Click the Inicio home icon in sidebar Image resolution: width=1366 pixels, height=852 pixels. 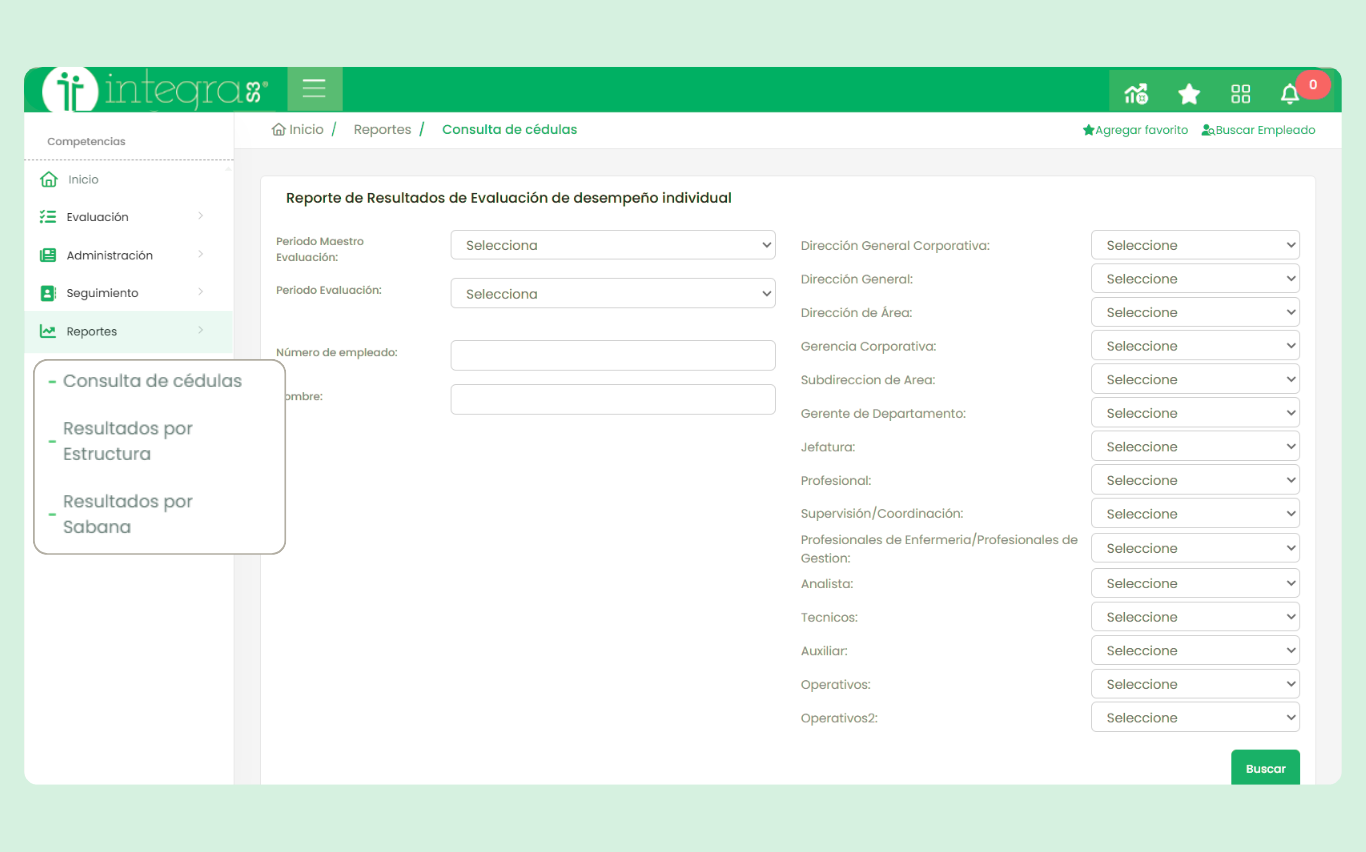48,180
